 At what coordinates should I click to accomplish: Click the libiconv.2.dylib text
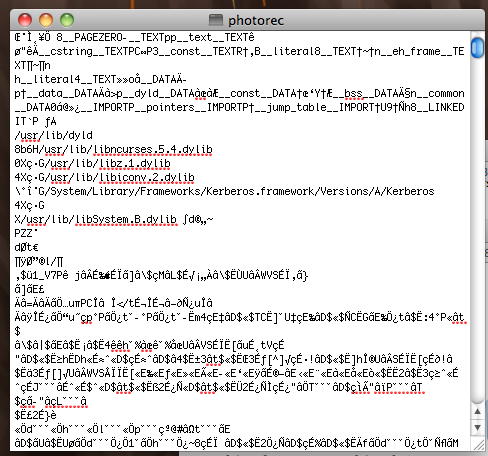click(x=146, y=177)
